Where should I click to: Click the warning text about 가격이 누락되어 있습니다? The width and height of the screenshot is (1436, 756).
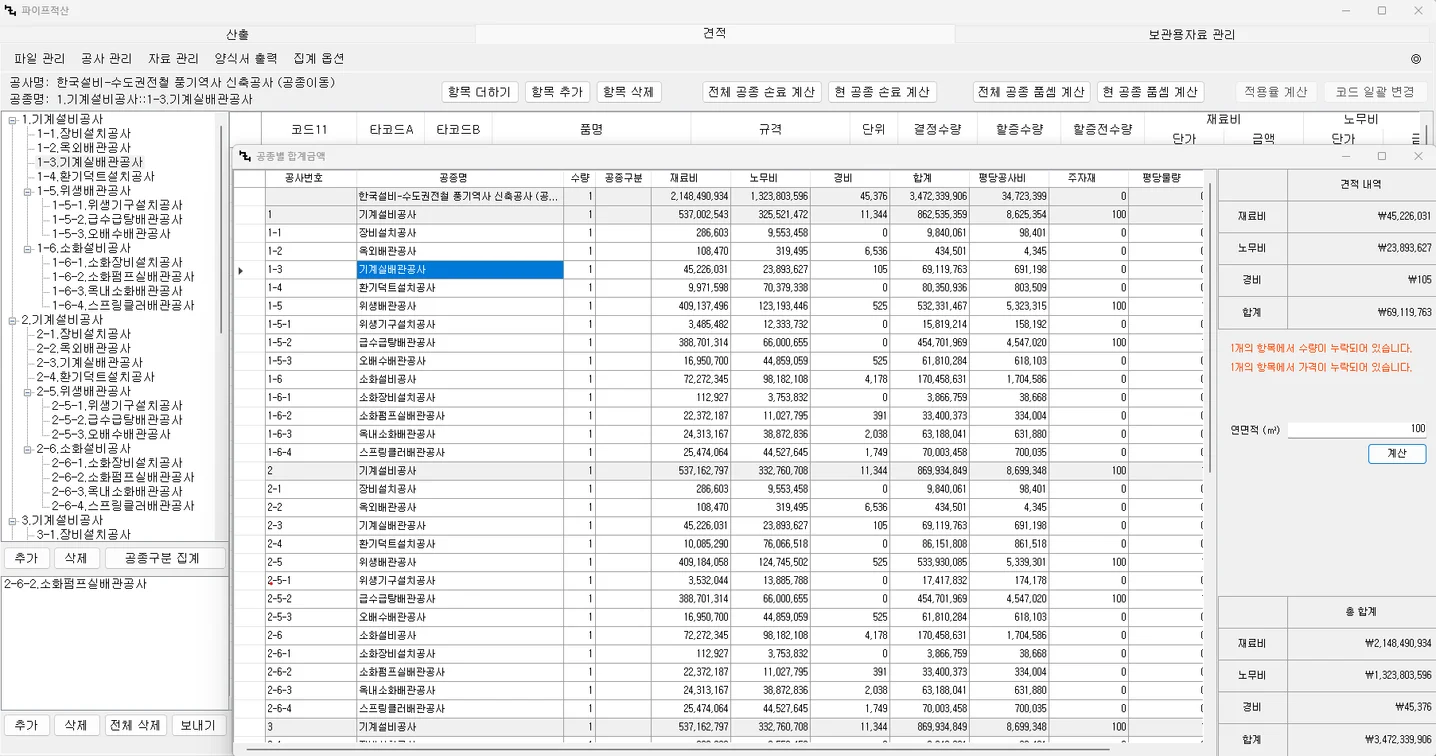point(1321,368)
